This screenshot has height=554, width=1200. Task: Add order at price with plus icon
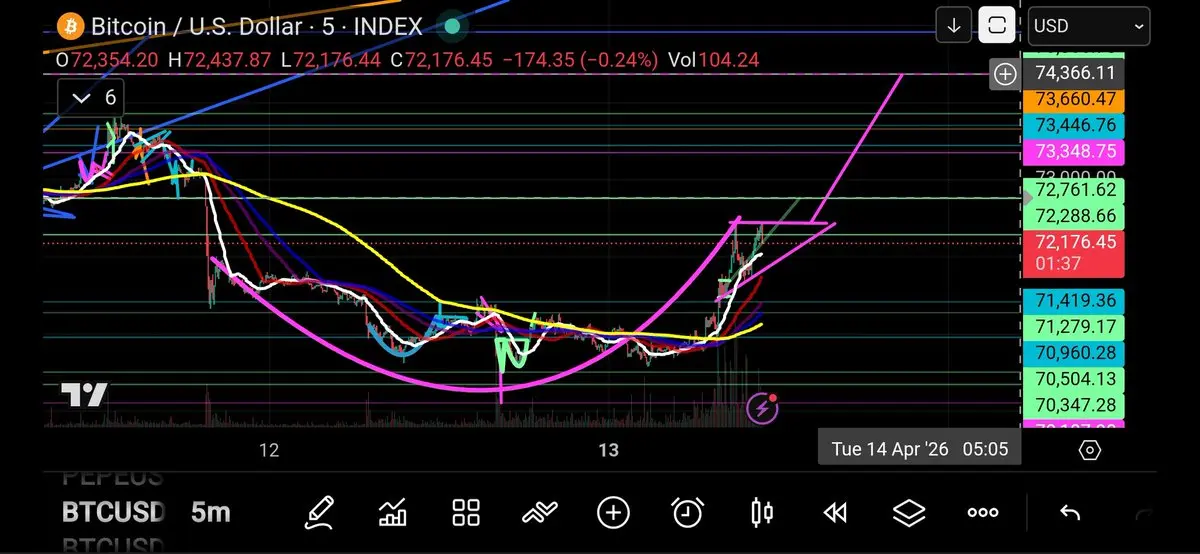tap(1005, 73)
